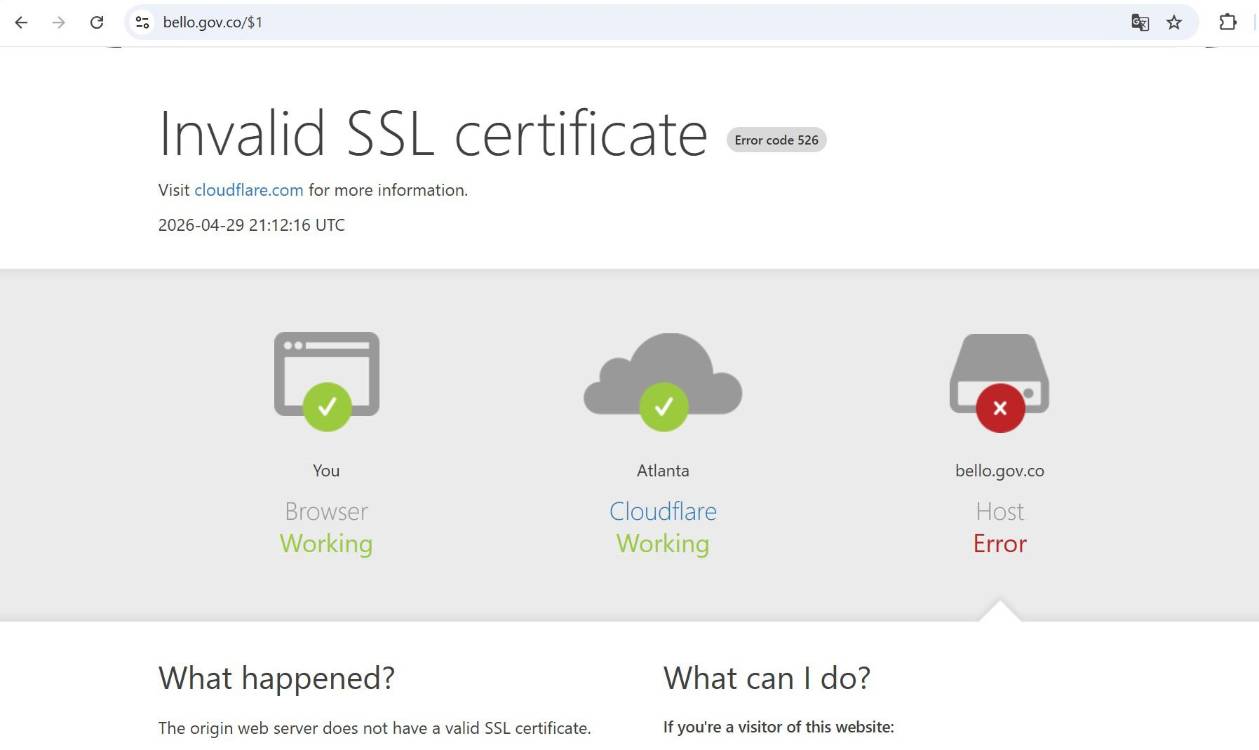This screenshot has width=1259, height=750.
Task: Bookmark this page with the star icon
Action: (x=1174, y=22)
